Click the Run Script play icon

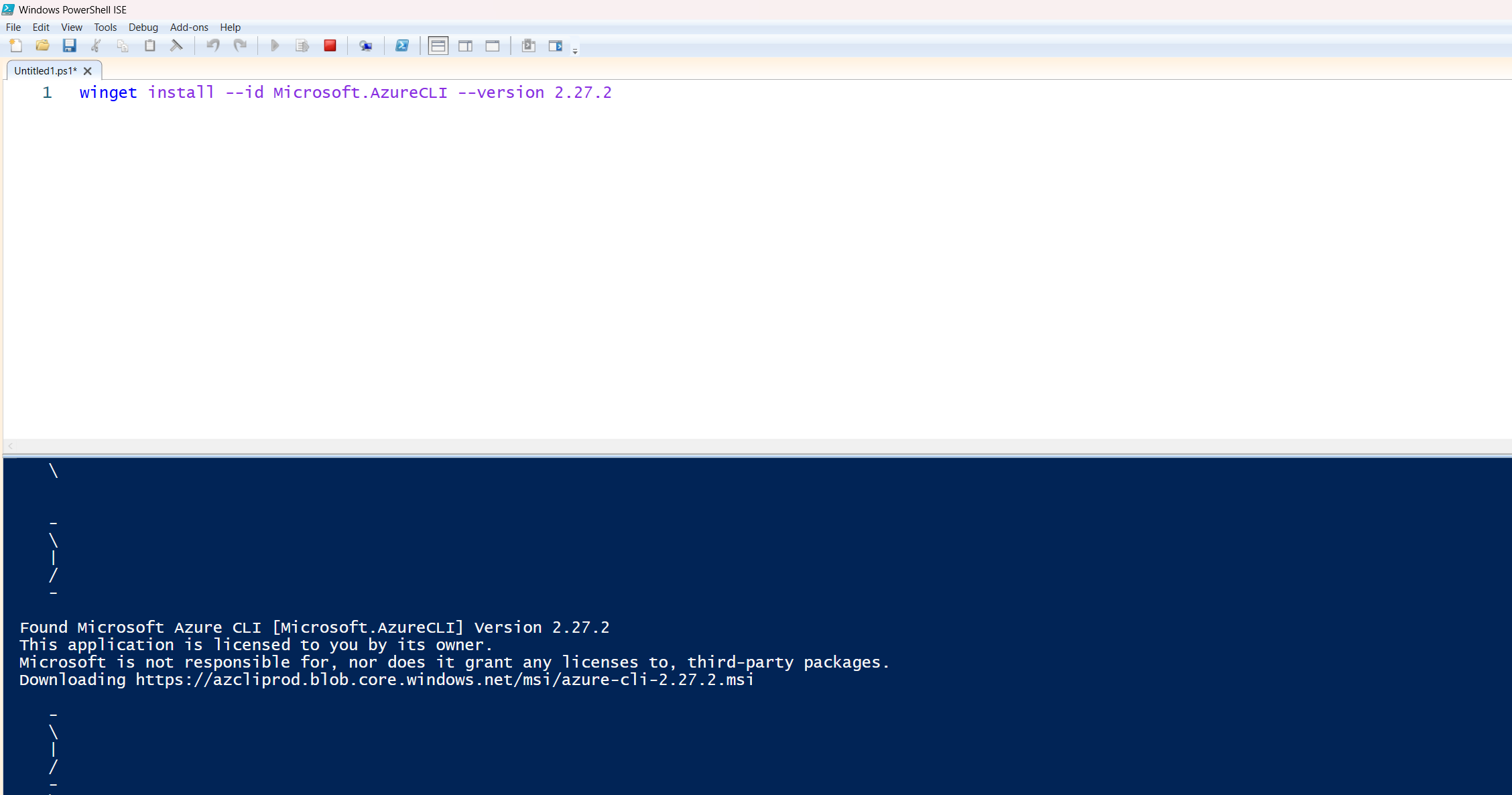274,46
